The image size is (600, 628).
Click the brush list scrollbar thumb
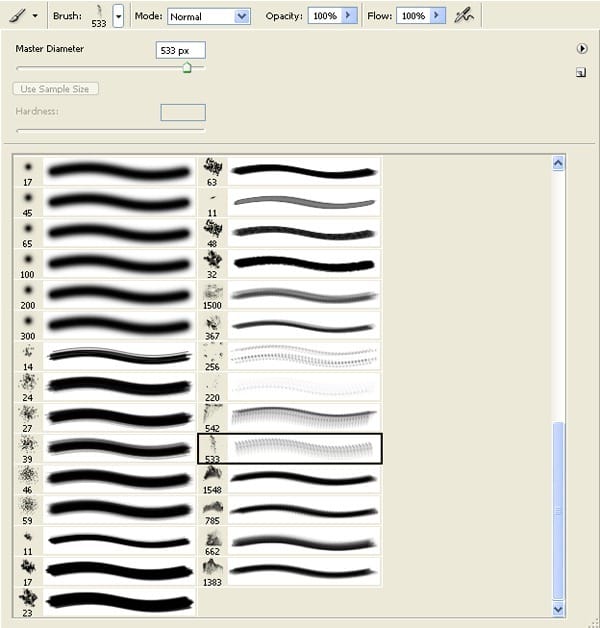click(558, 511)
